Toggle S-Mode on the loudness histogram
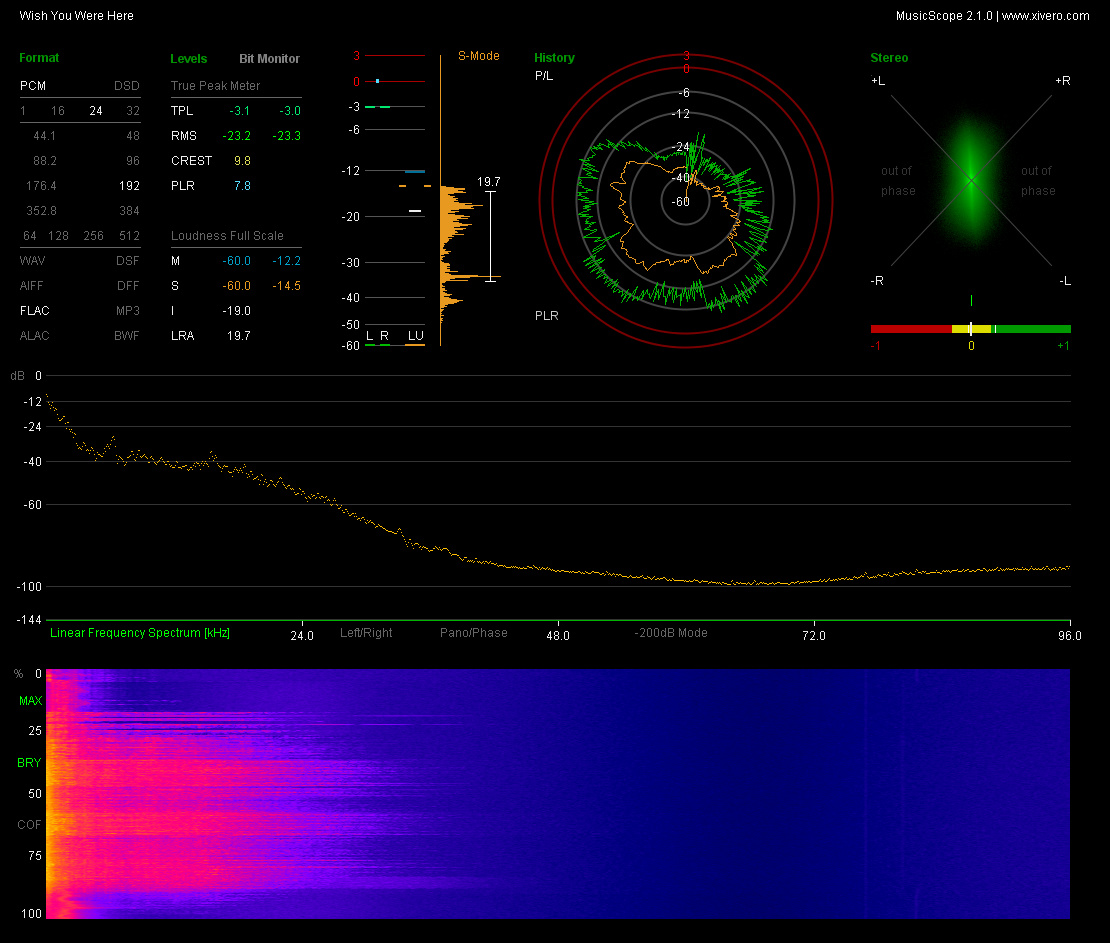Image resolution: width=1110 pixels, height=945 pixels. [478, 56]
